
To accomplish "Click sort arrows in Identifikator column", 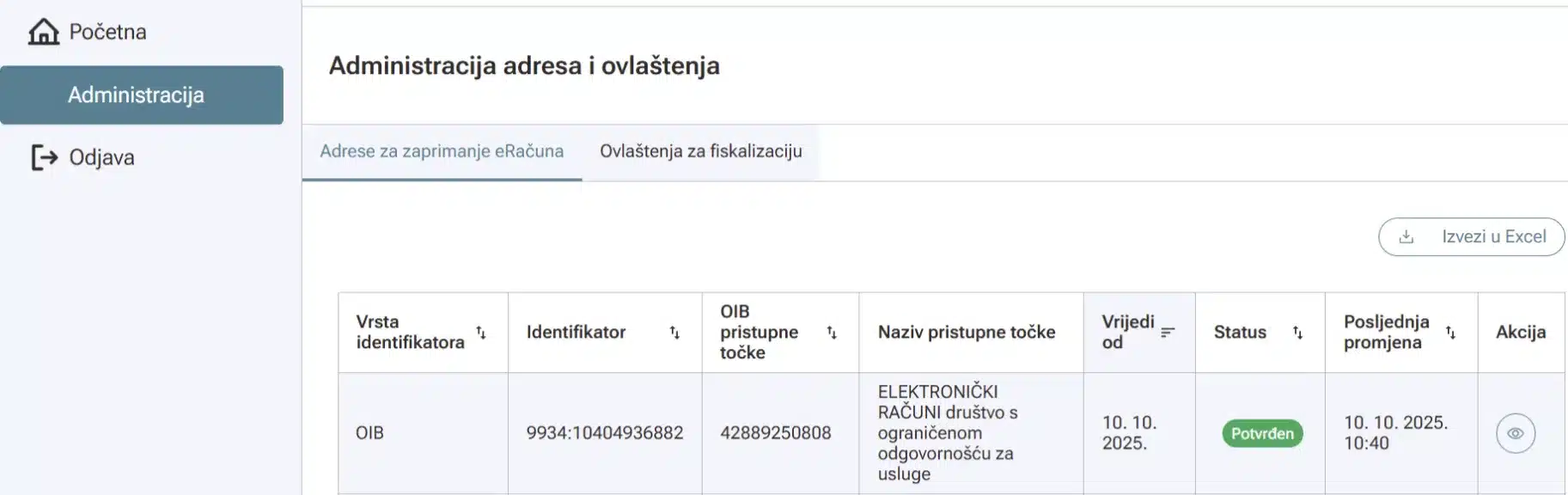I will tap(674, 333).
